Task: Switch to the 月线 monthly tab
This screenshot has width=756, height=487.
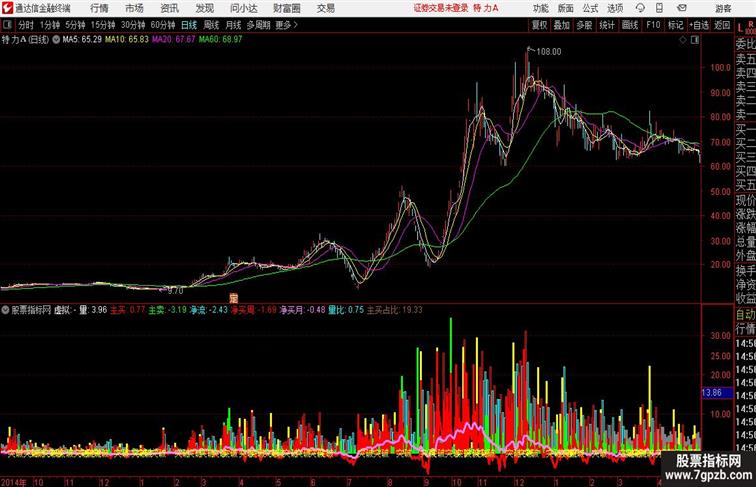Action: (233, 25)
